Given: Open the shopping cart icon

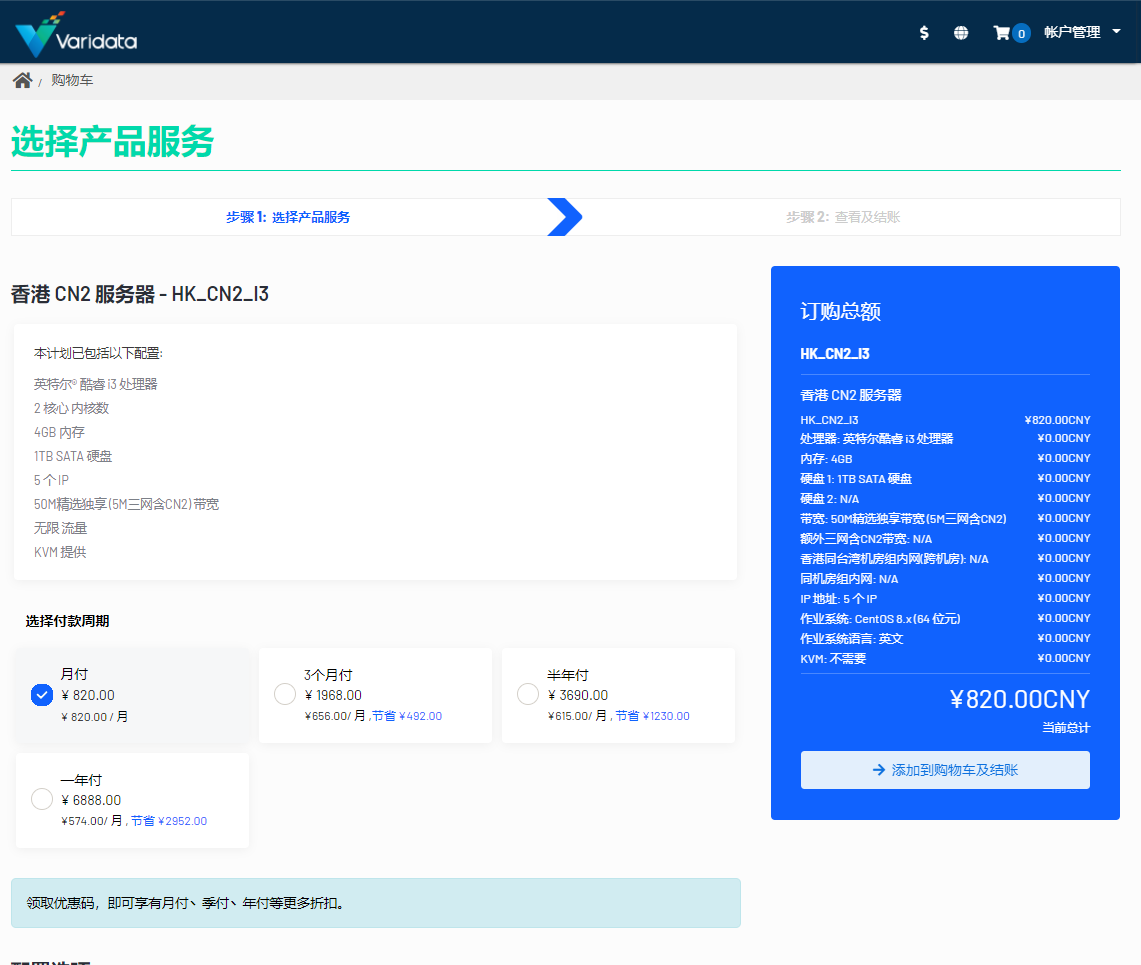Looking at the screenshot, I should 1003,32.
